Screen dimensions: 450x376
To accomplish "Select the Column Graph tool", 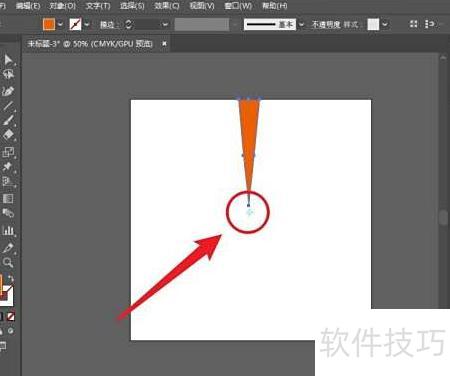I will (8, 230).
